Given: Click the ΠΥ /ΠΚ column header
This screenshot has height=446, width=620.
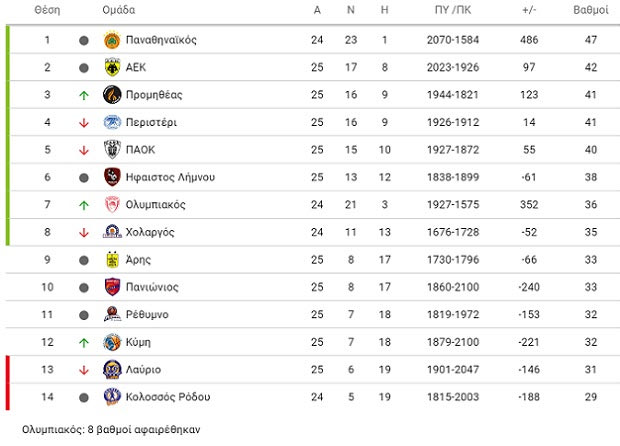Looking at the screenshot, I should click(453, 10).
